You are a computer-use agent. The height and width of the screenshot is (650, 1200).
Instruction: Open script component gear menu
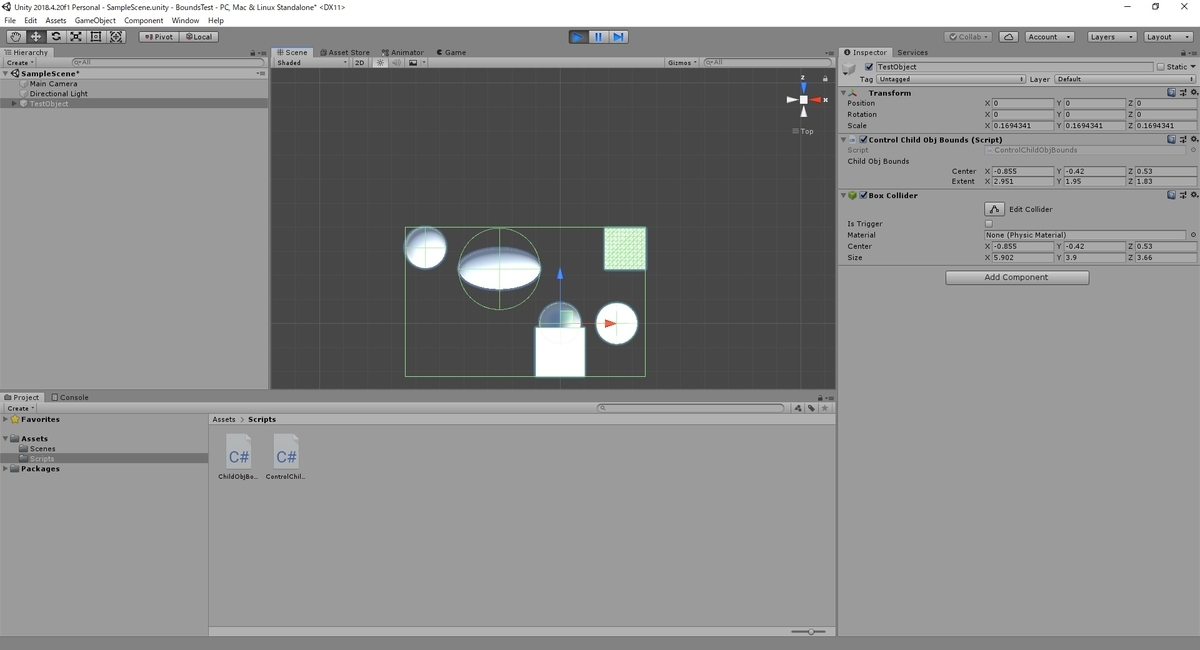pos(1193,140)
